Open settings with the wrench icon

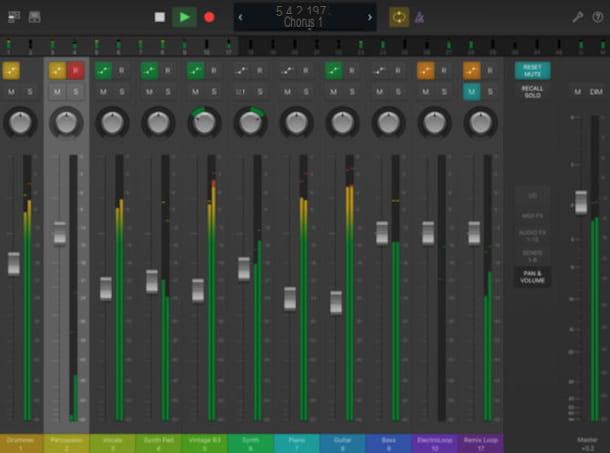577,17
